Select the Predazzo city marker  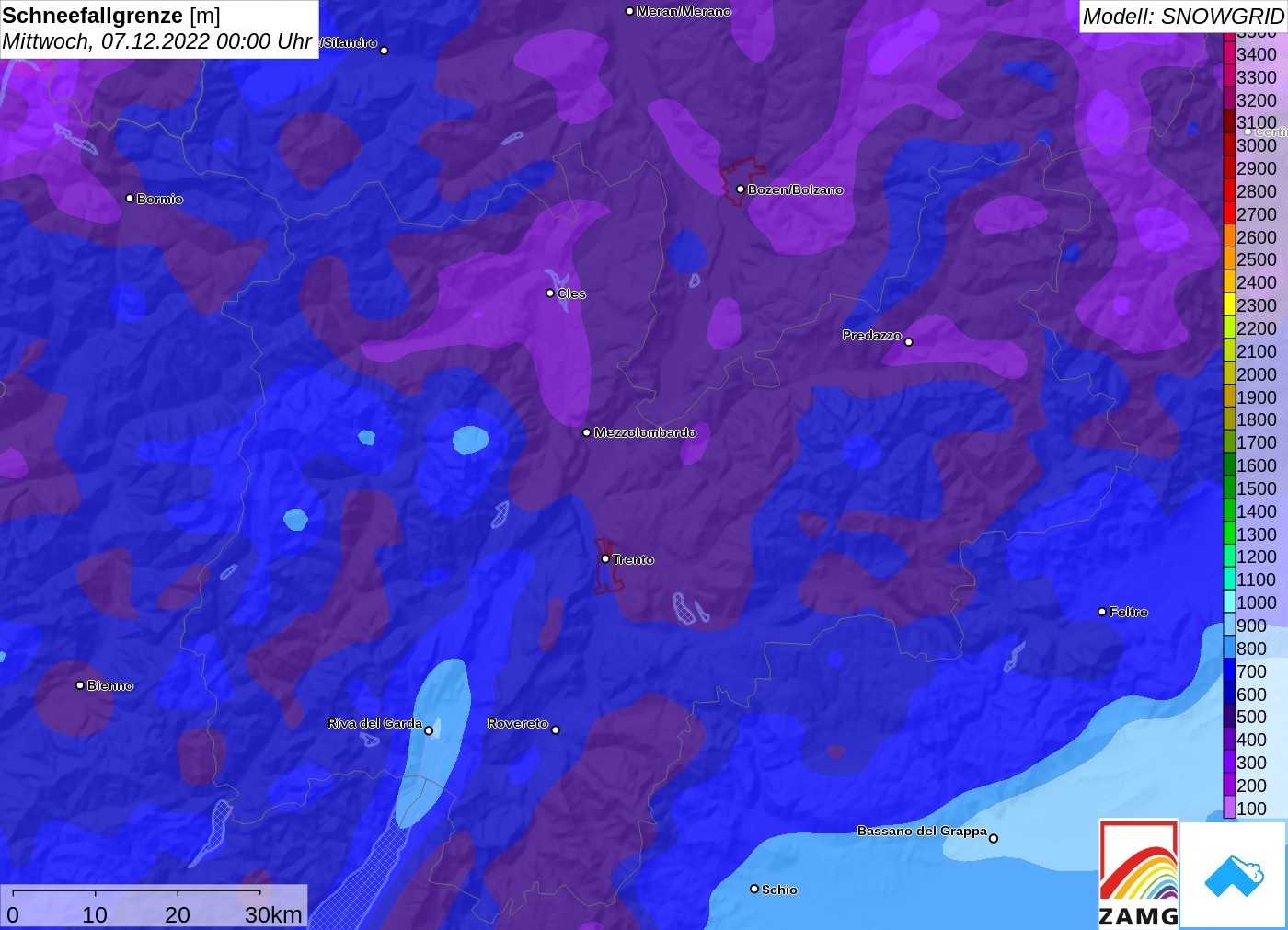tap(909, 342)
